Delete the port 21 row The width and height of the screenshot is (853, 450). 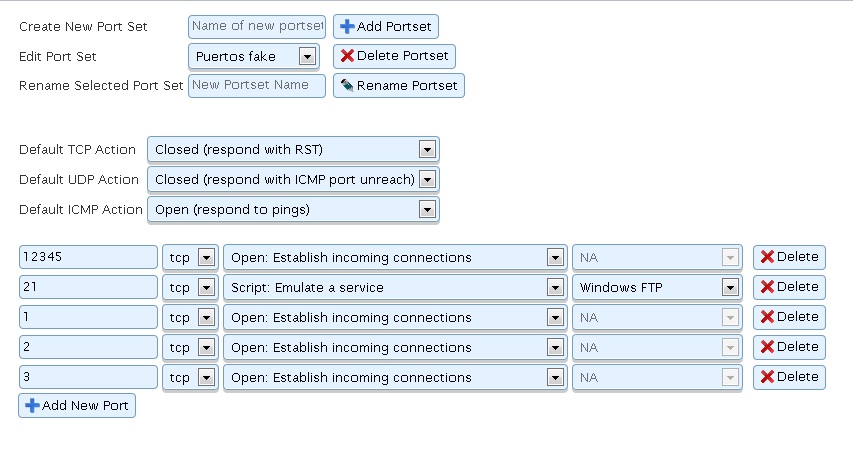coord(788,287)
